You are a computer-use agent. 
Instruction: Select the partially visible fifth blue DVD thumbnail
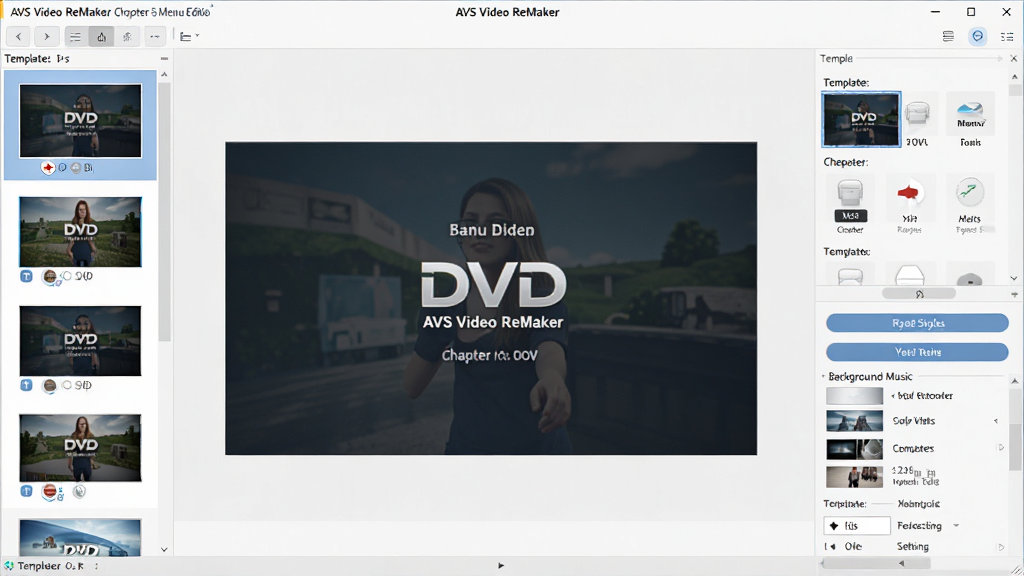click(80, 537)
